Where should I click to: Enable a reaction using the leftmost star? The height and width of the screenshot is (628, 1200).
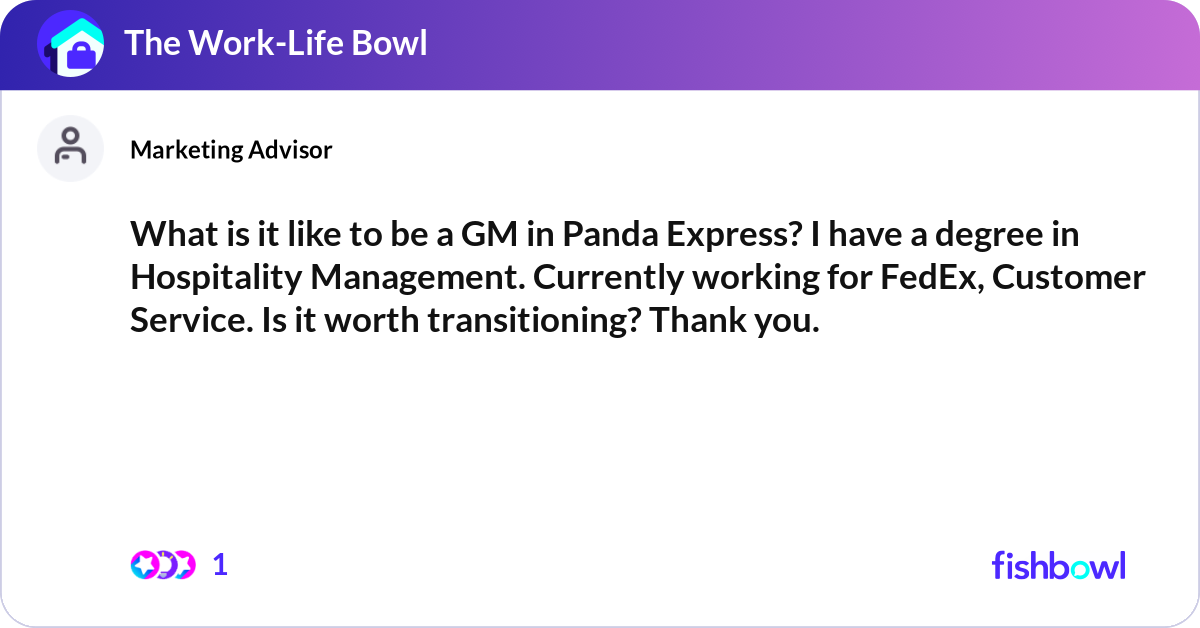[x=144, y=564]
